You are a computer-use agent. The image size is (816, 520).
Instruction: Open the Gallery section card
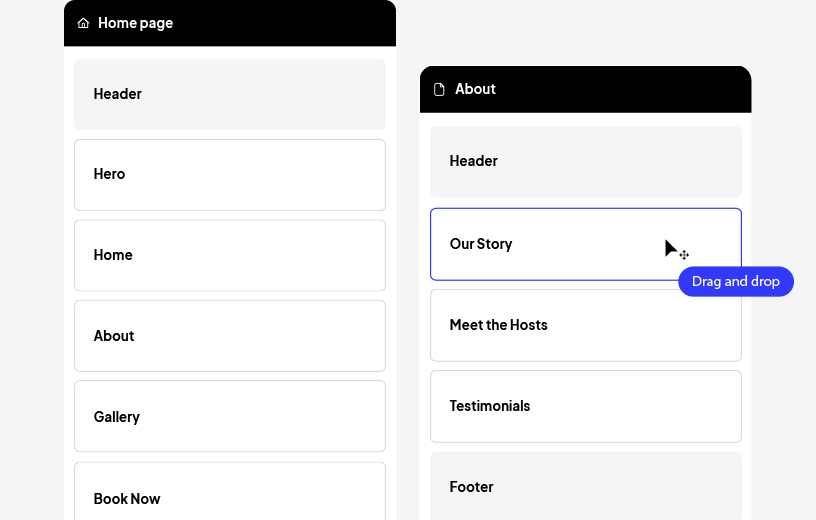coord(229,416)
